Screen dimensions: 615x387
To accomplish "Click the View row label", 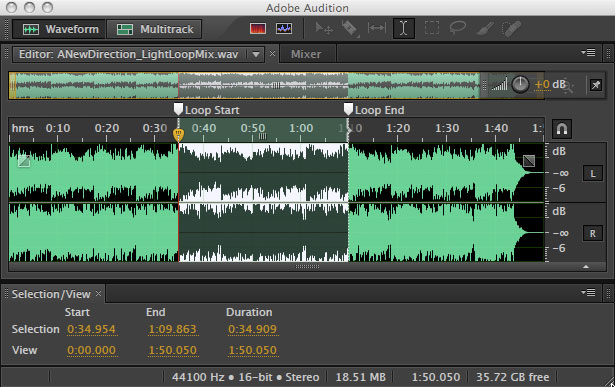I will [x=24, y=350].
